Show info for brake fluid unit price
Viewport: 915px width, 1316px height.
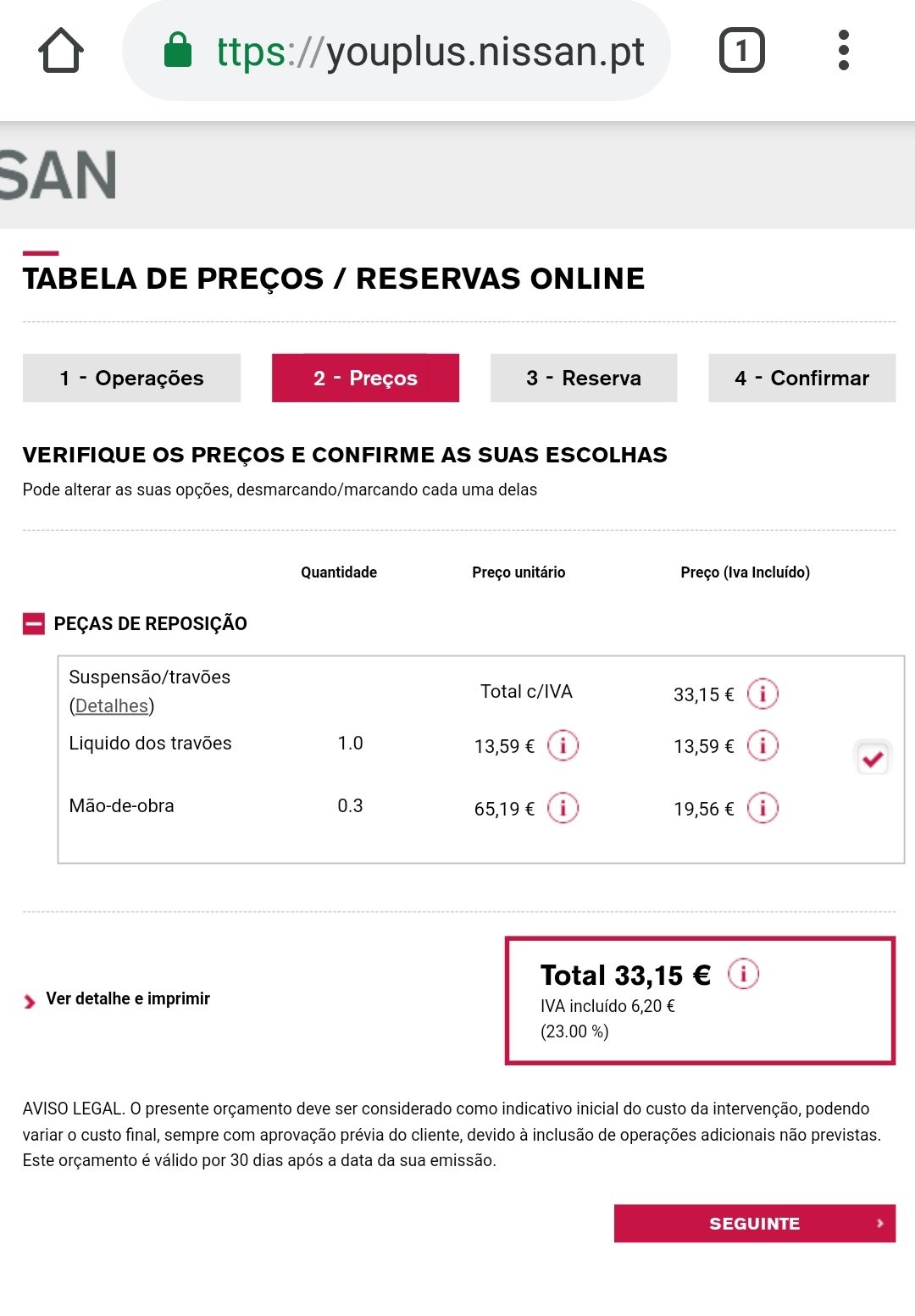pyautogui.click(x=563, y=745)
